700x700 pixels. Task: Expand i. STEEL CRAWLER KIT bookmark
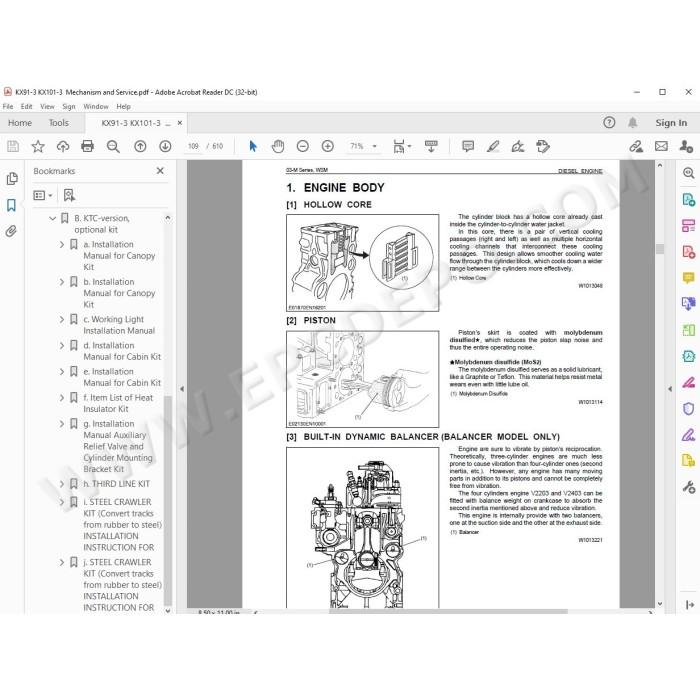62,502
